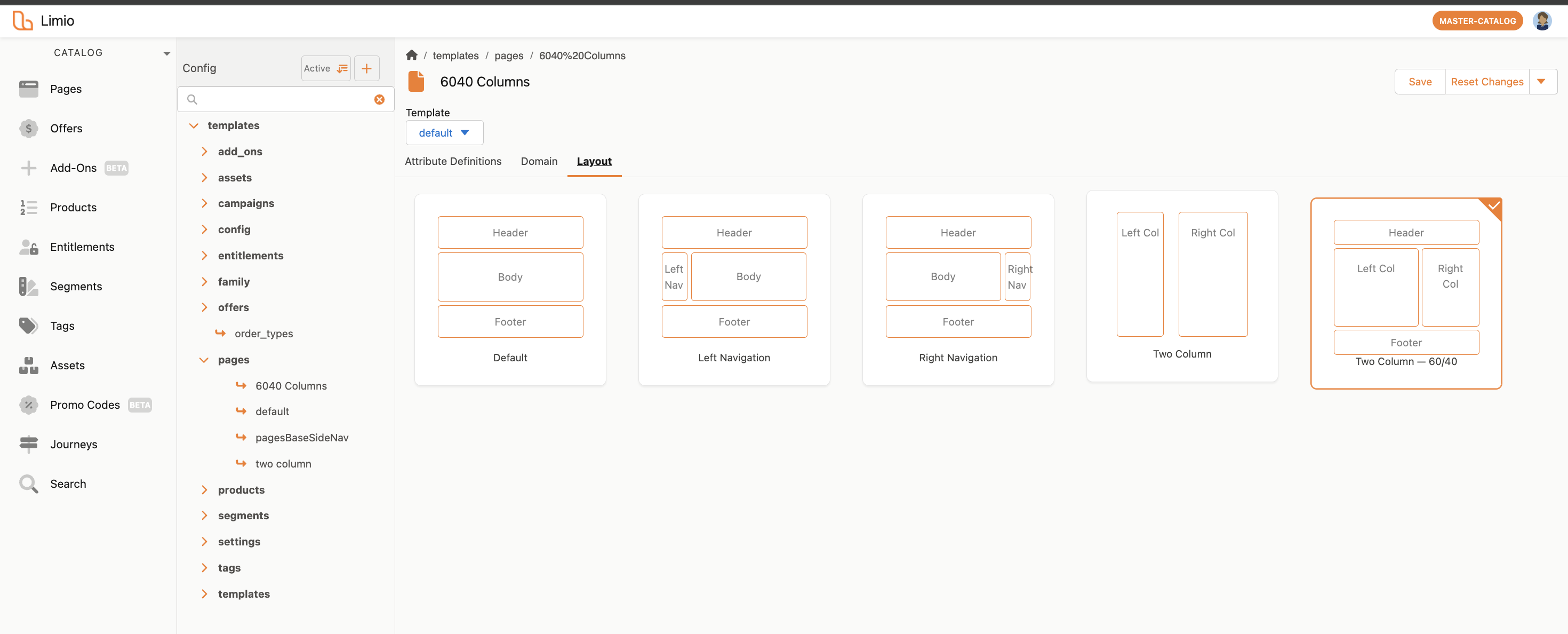Viewport: 1568px width, 634px height.
Task: Click the Products list icon
Action: click(x=29, y=208)
